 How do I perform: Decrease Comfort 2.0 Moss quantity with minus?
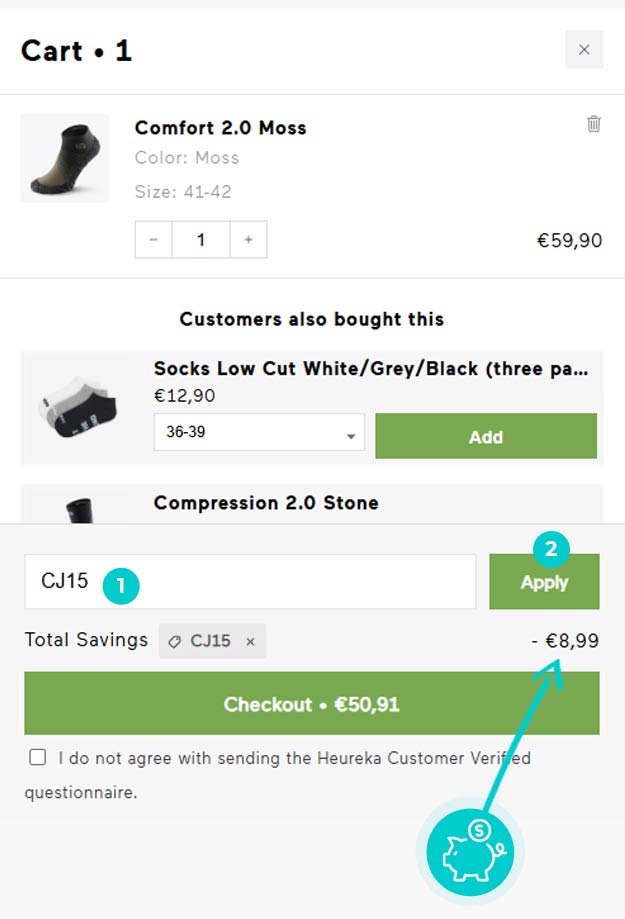154,239
